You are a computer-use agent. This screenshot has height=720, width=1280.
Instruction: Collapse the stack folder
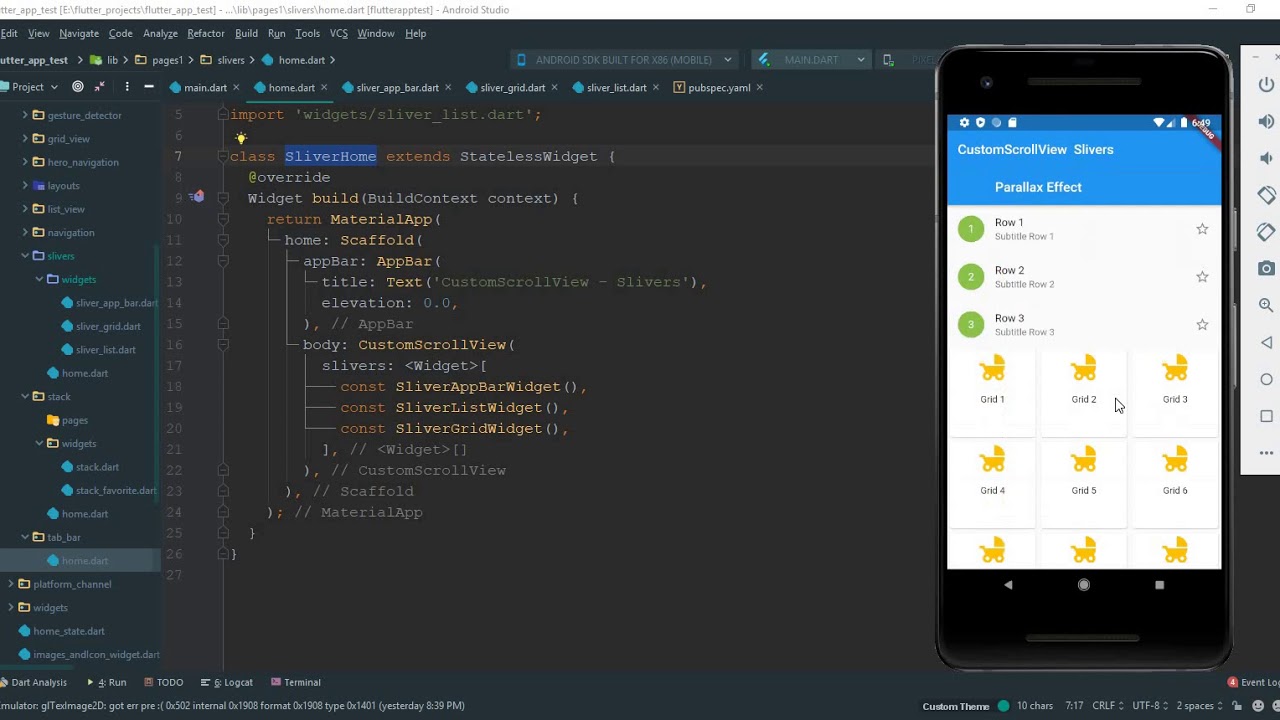25,397
